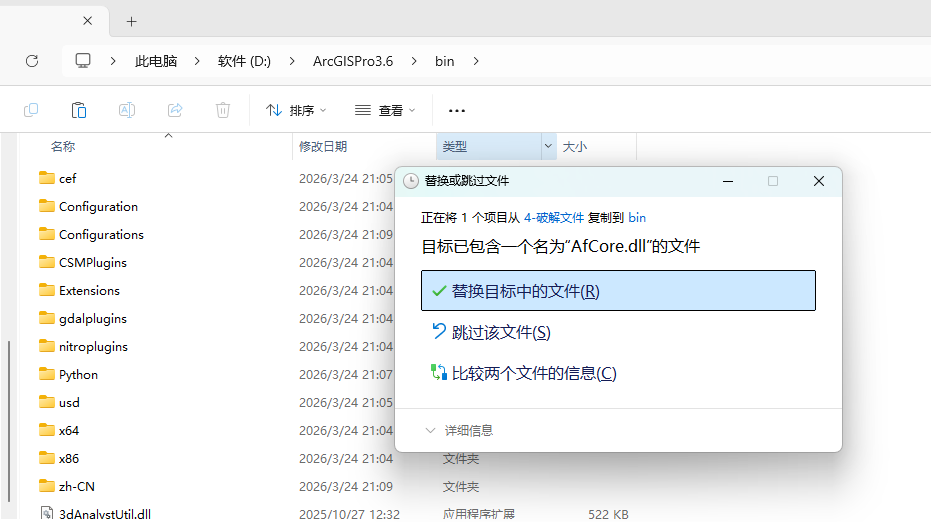
Task: Click the share icon in the toolbar
Action: pyautogui.click(x=175, y=110)
